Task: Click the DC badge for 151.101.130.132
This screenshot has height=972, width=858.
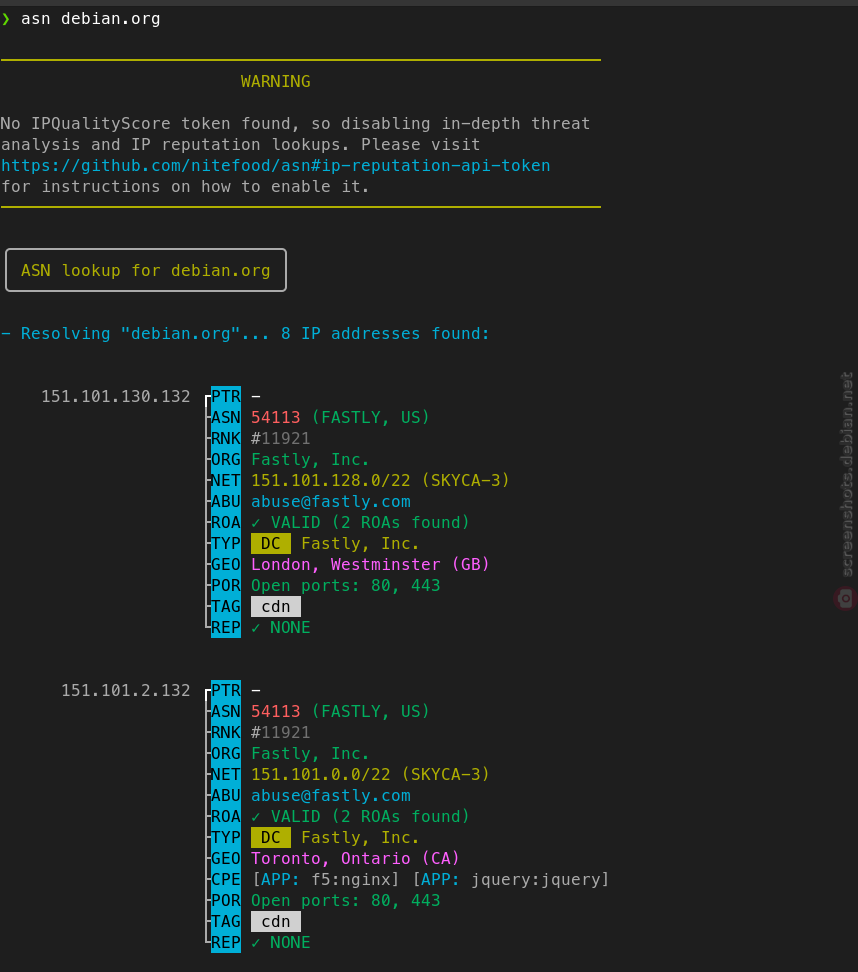Action: point(271,544)
